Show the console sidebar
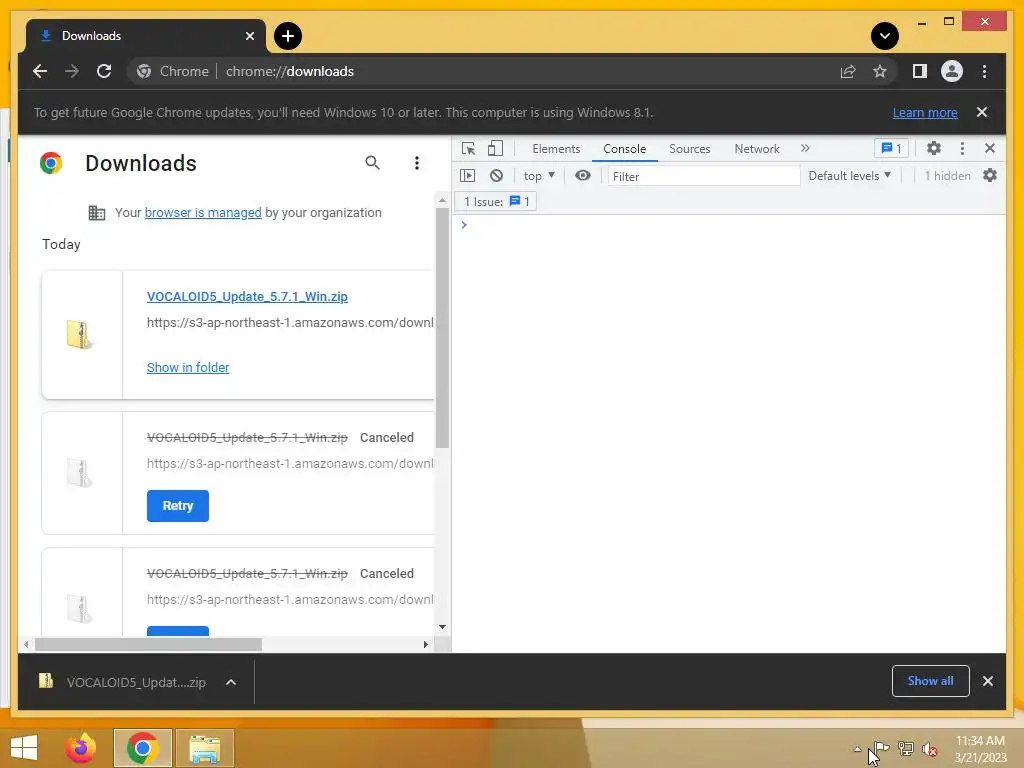The image size is (1024, 768). point(468,175)
